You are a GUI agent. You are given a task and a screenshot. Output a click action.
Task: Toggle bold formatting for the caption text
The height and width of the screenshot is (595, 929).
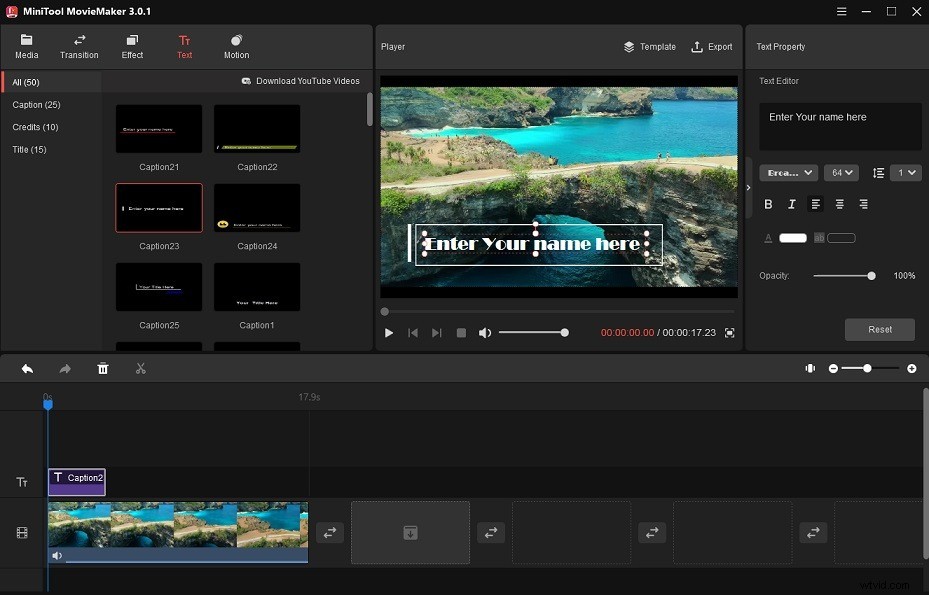coord(768,204)
